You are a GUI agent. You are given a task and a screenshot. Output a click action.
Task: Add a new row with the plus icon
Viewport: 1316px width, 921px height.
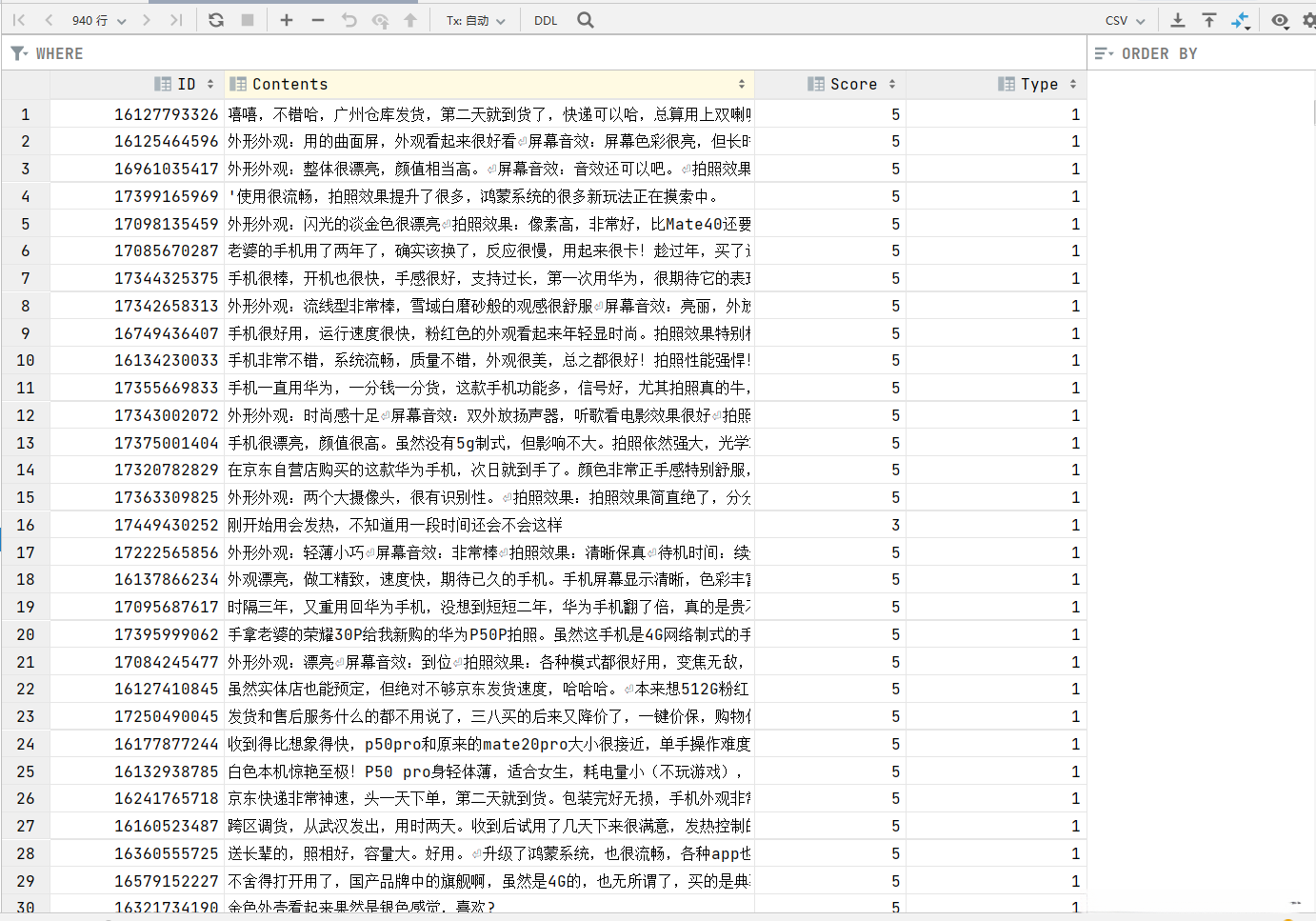(287, 20)
